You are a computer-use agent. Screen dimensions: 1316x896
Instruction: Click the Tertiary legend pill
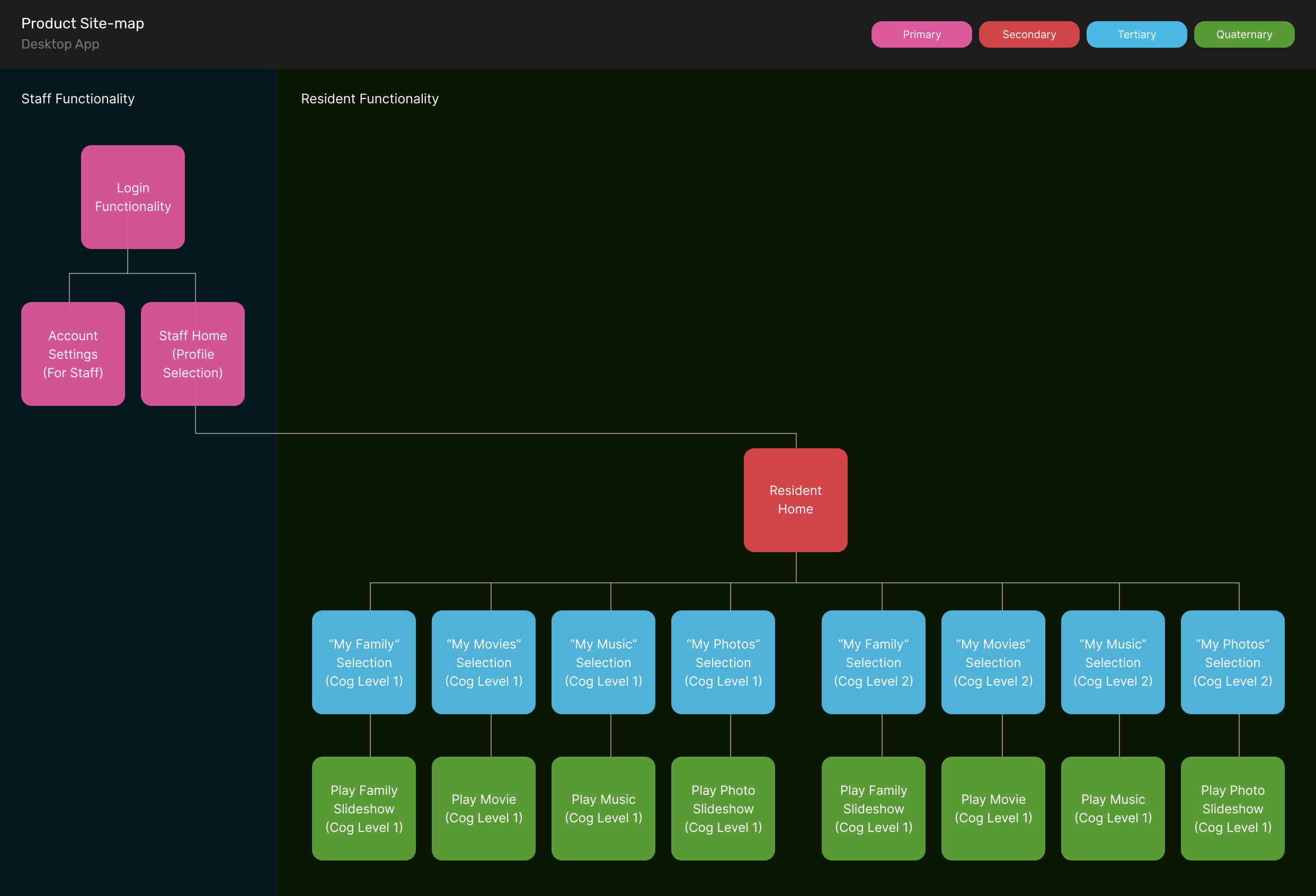click(1136, 34)
